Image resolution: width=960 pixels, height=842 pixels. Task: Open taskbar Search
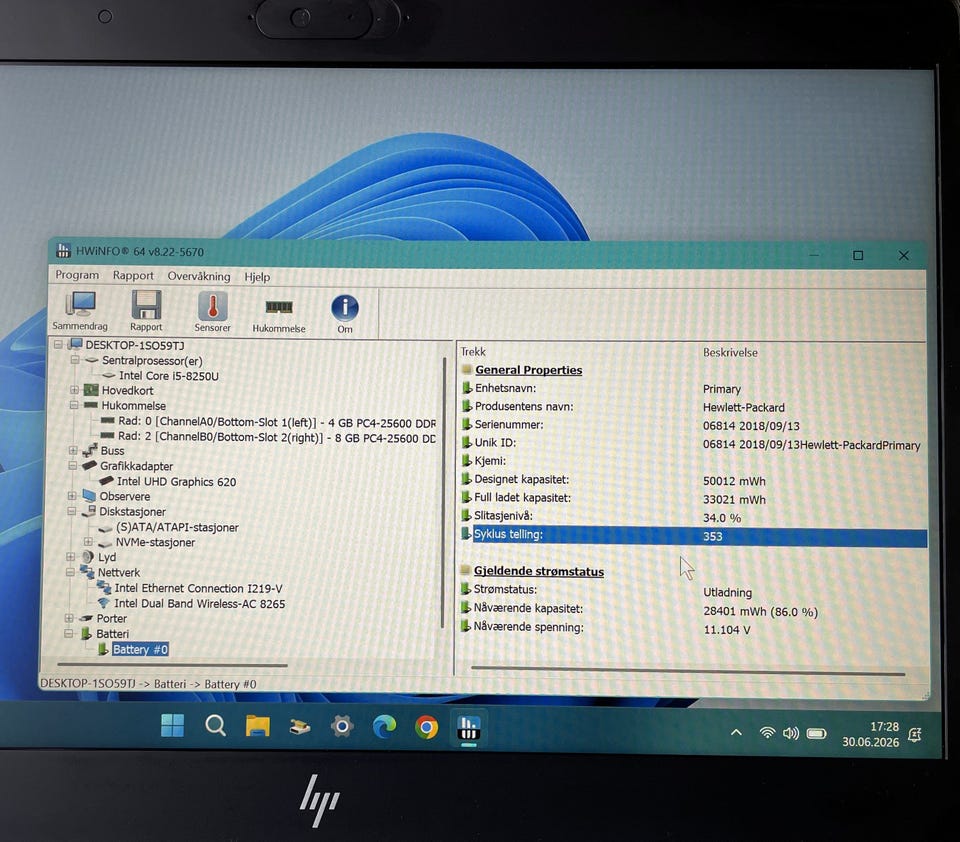[216, 726]
